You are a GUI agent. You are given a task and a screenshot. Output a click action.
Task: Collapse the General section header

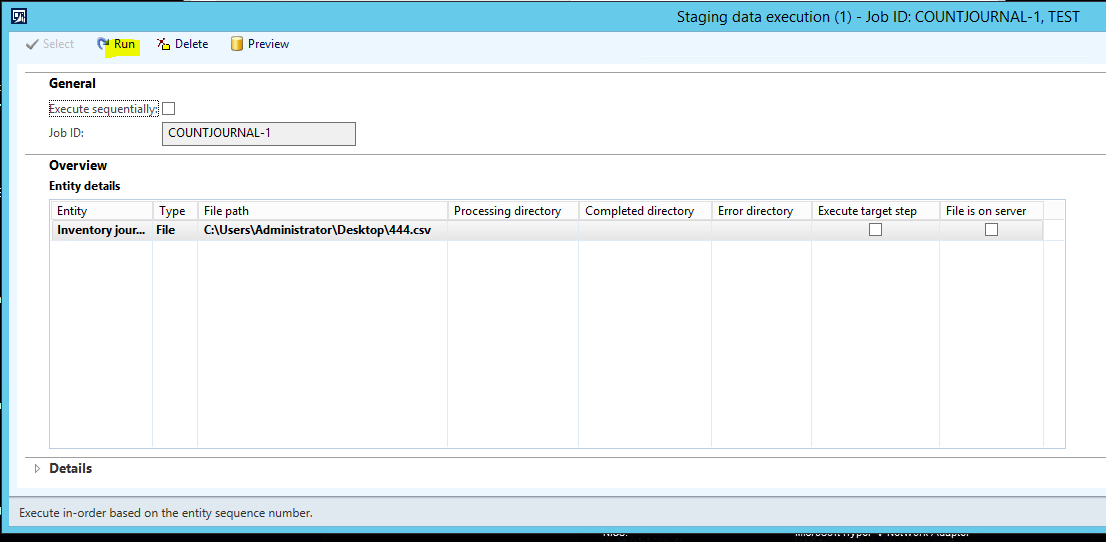click(72, 84)
